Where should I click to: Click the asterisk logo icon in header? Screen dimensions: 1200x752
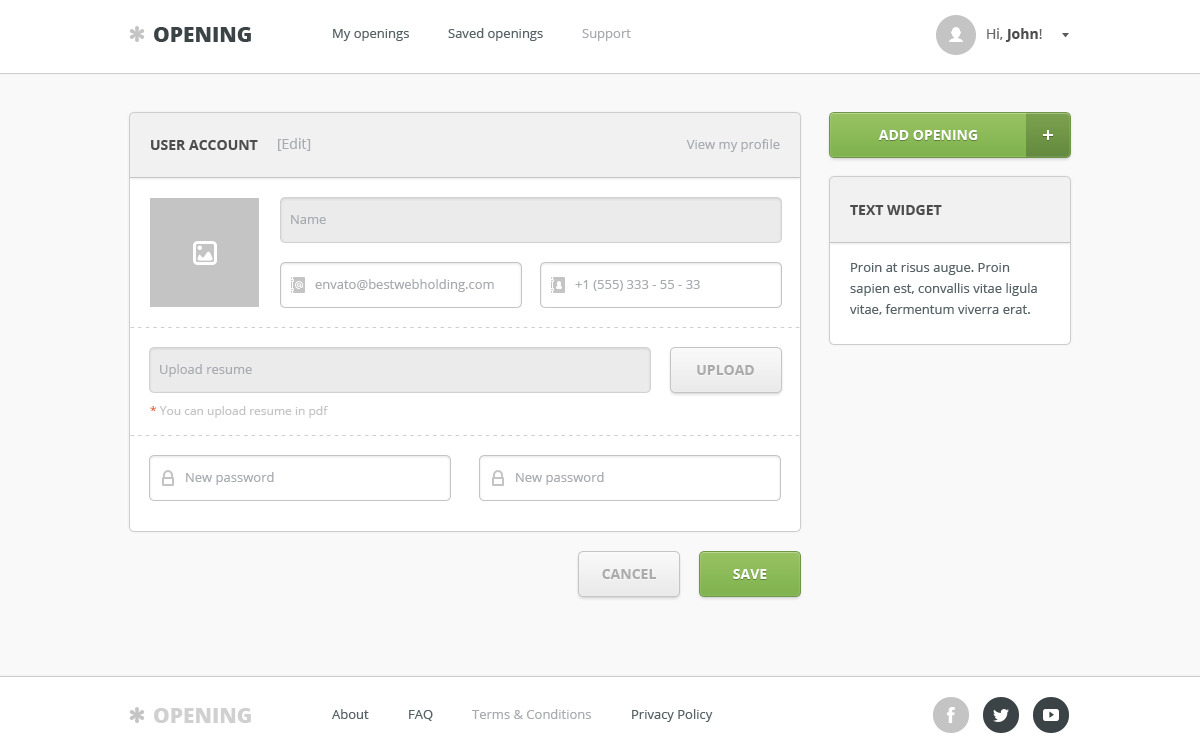pos(137,35)
